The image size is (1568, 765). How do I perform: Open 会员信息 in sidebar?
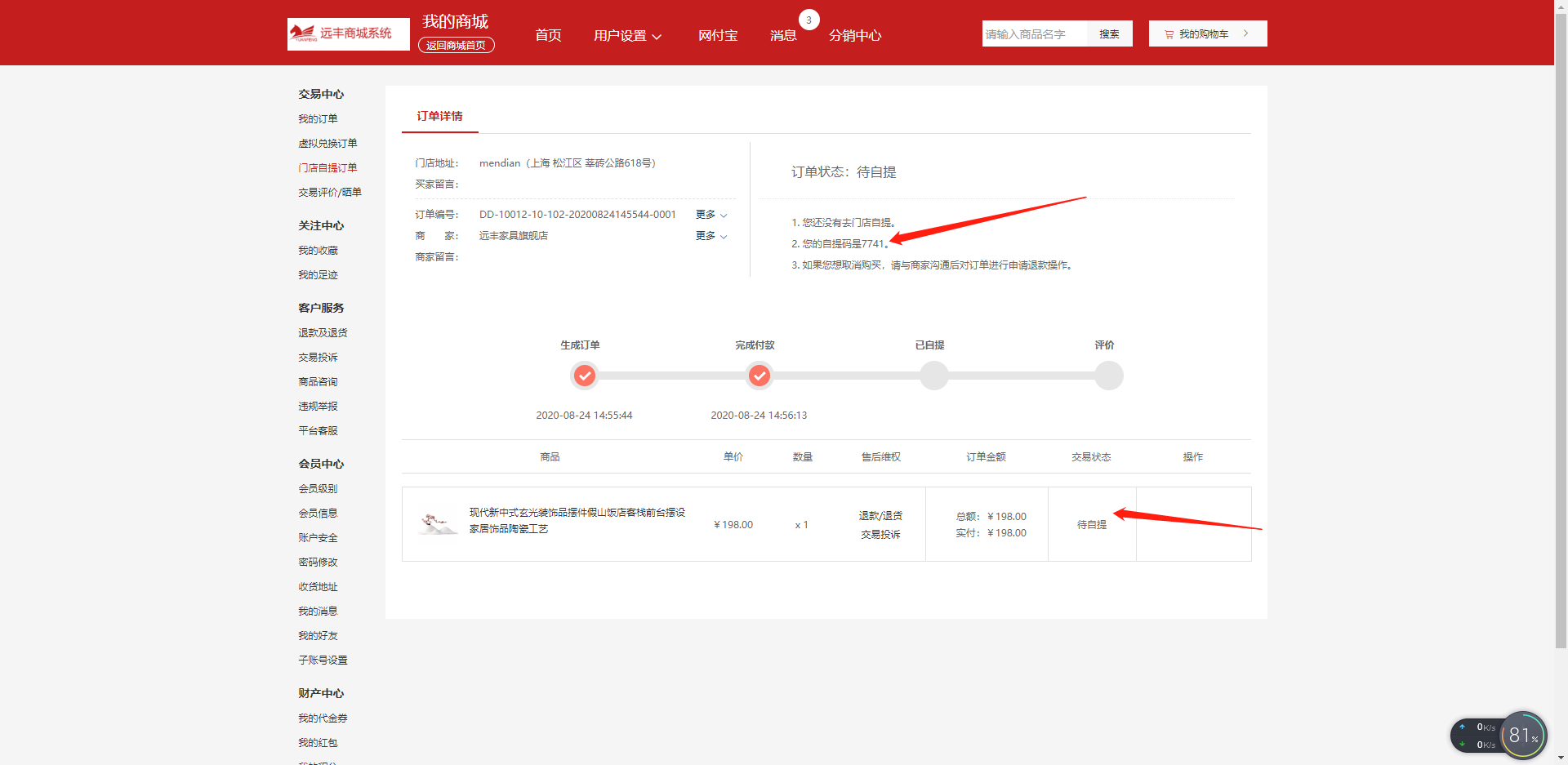pos(318,514)
